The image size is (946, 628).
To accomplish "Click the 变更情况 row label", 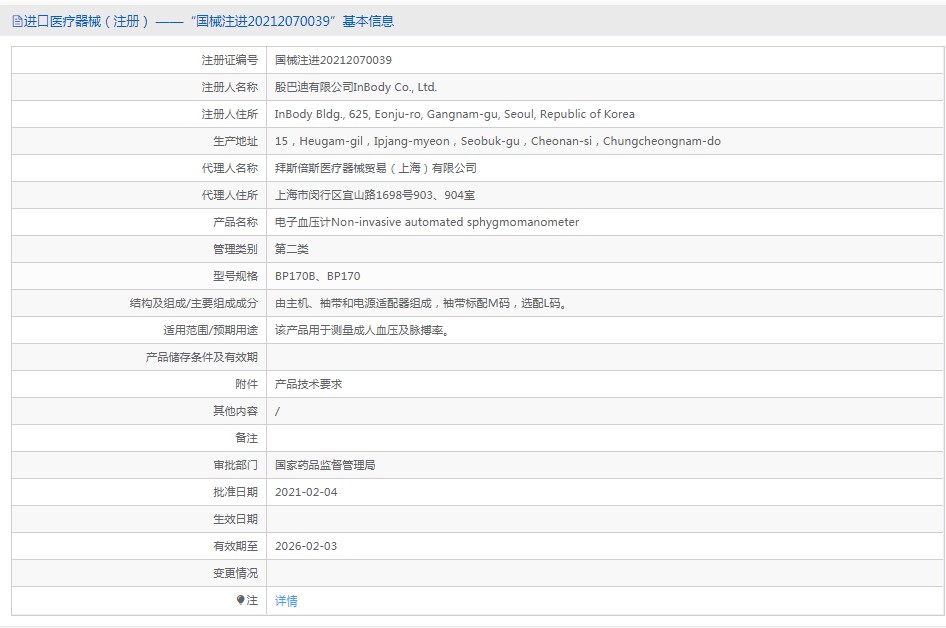I will (235, 573).
